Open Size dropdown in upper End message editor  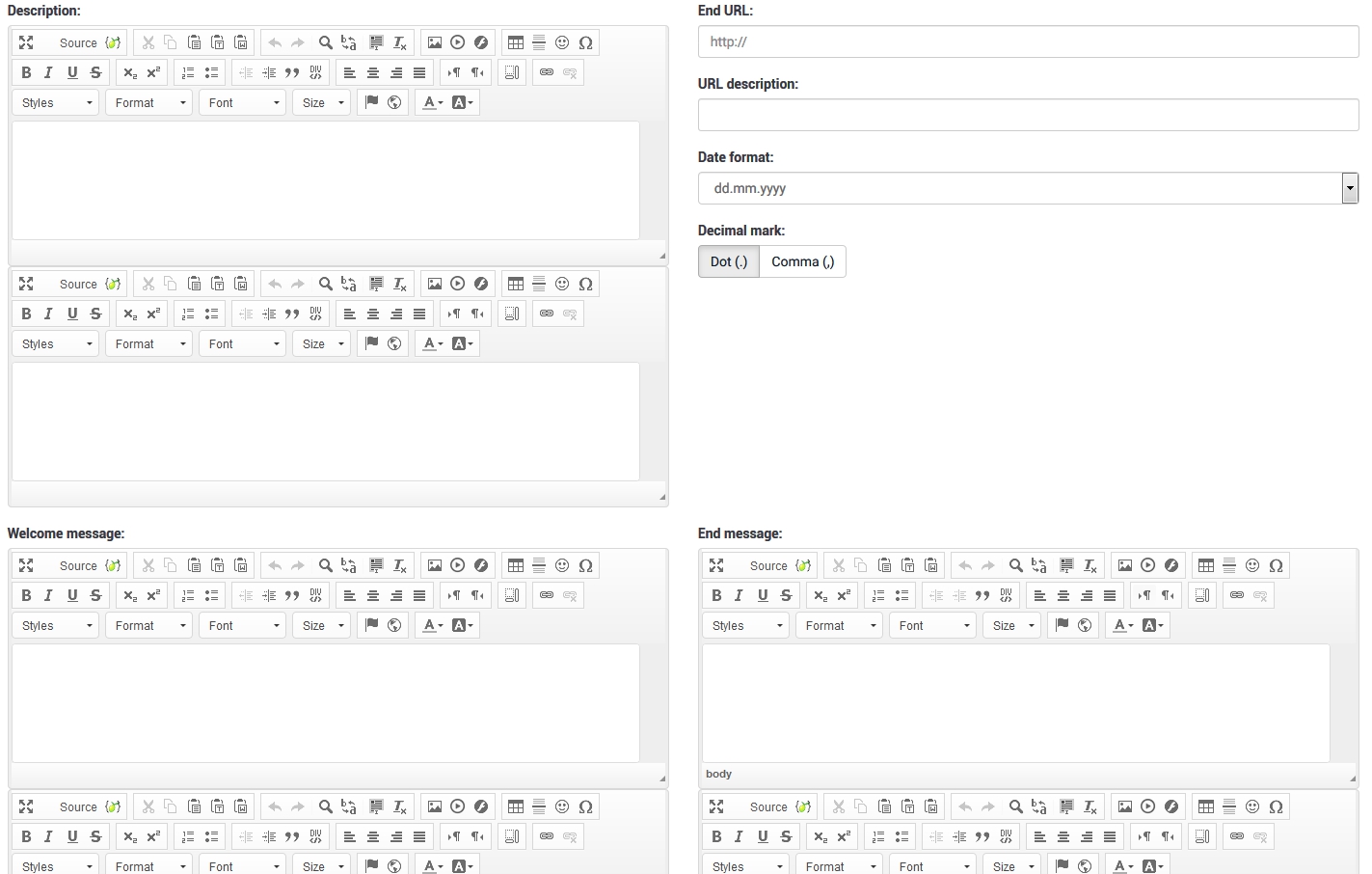[x=1012, y=625]
